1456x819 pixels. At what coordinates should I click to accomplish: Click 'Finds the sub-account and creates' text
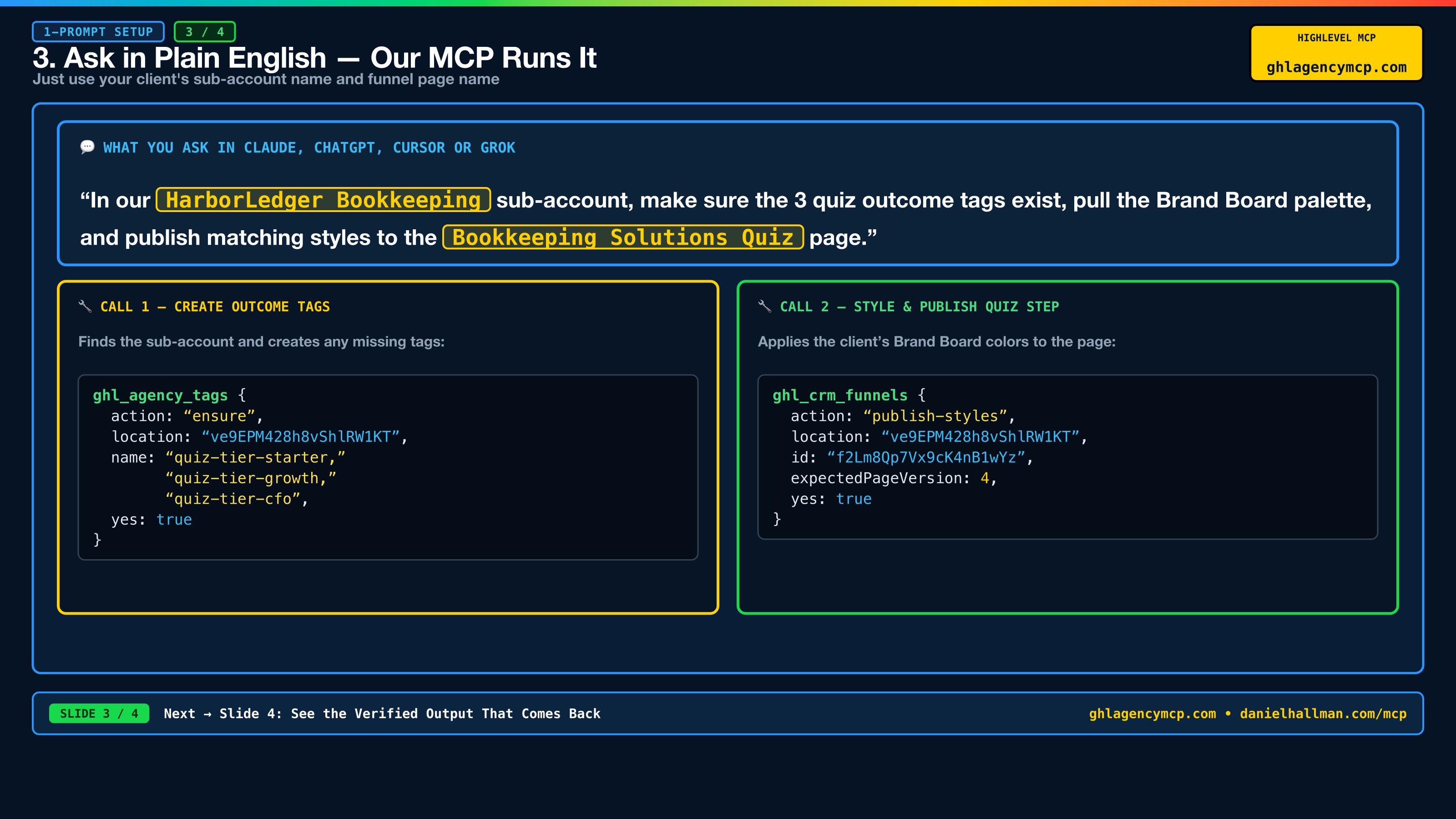point(261,341)
